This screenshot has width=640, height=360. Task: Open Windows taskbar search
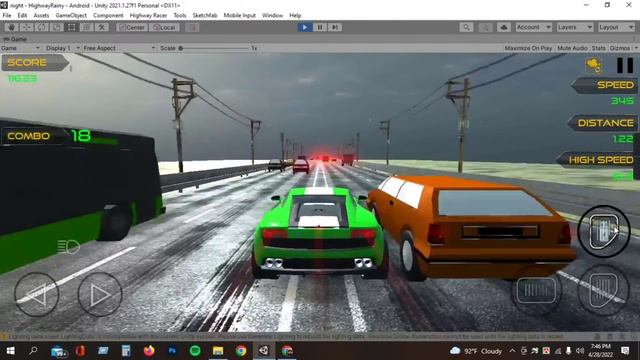(x=33, y=351)
